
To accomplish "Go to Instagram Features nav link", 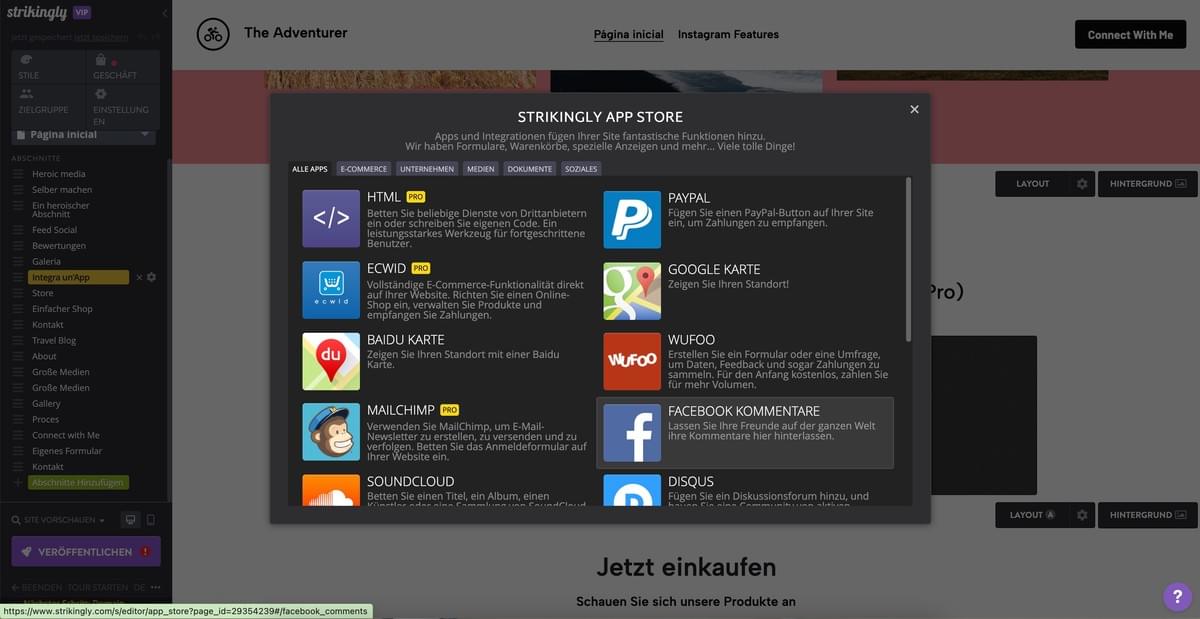I will click(x=728, y=34).
